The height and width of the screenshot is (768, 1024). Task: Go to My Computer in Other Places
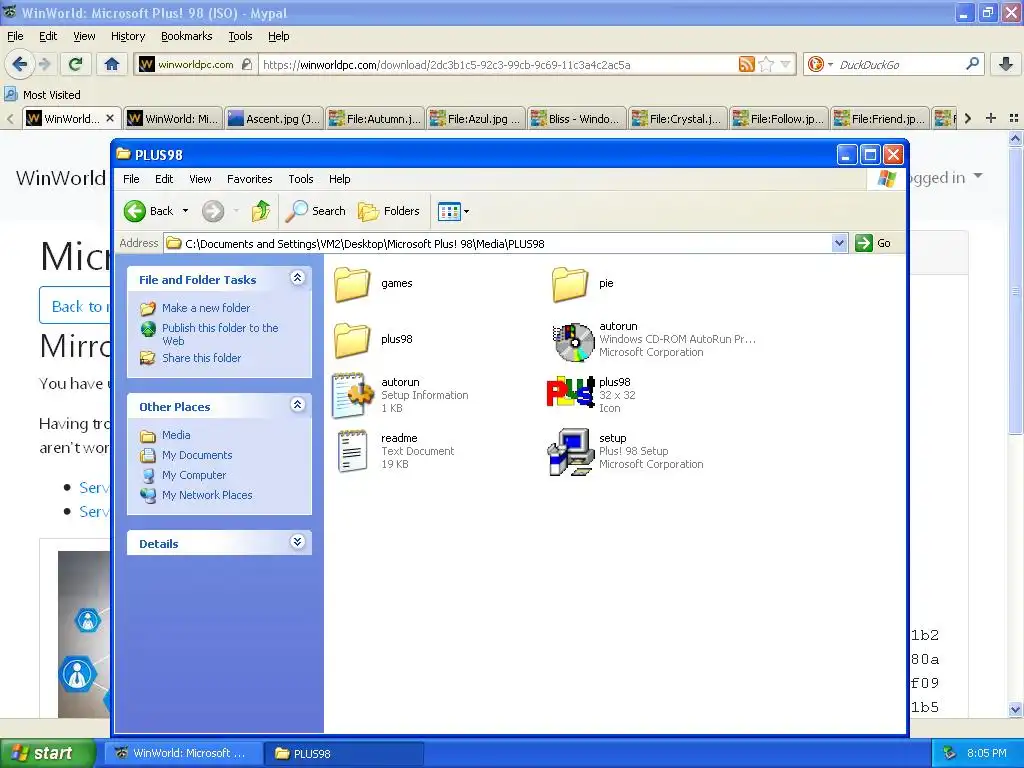194,475
